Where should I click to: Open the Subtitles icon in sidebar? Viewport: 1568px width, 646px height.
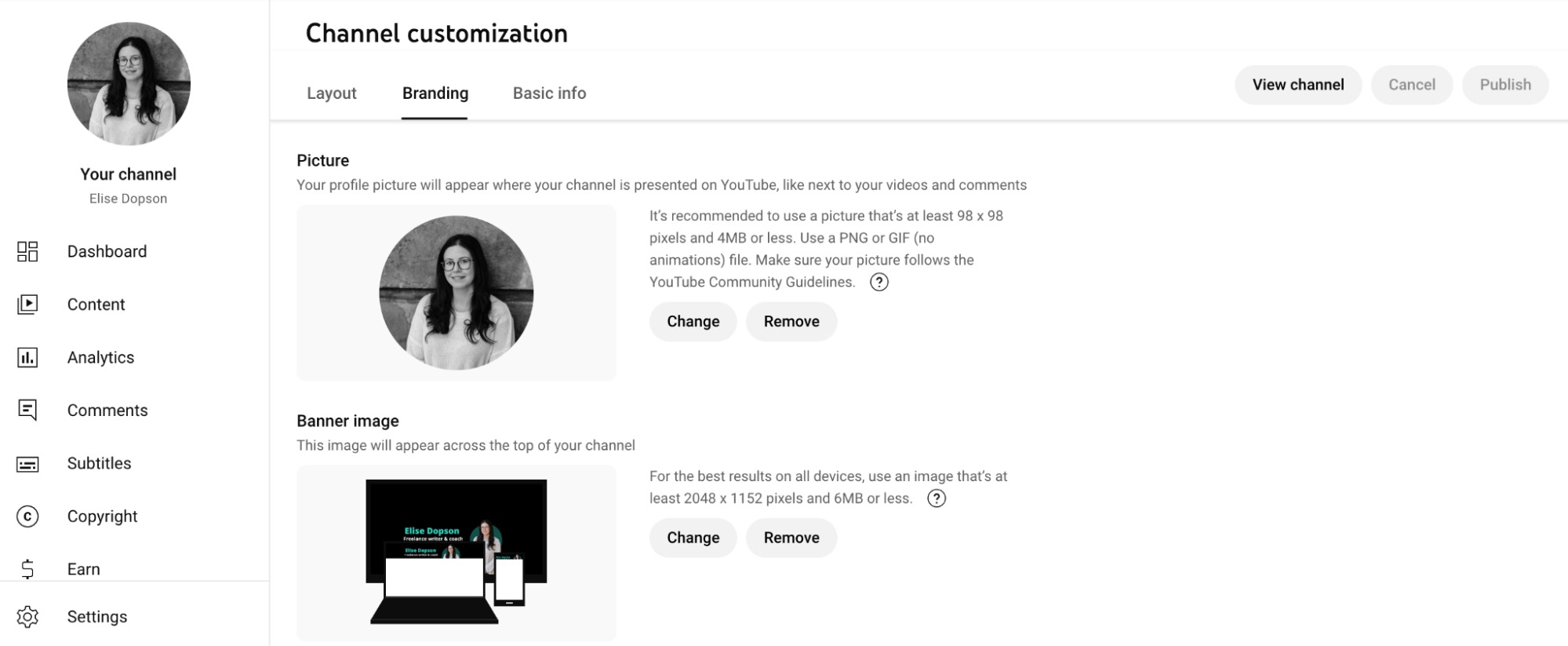(27, 464)
